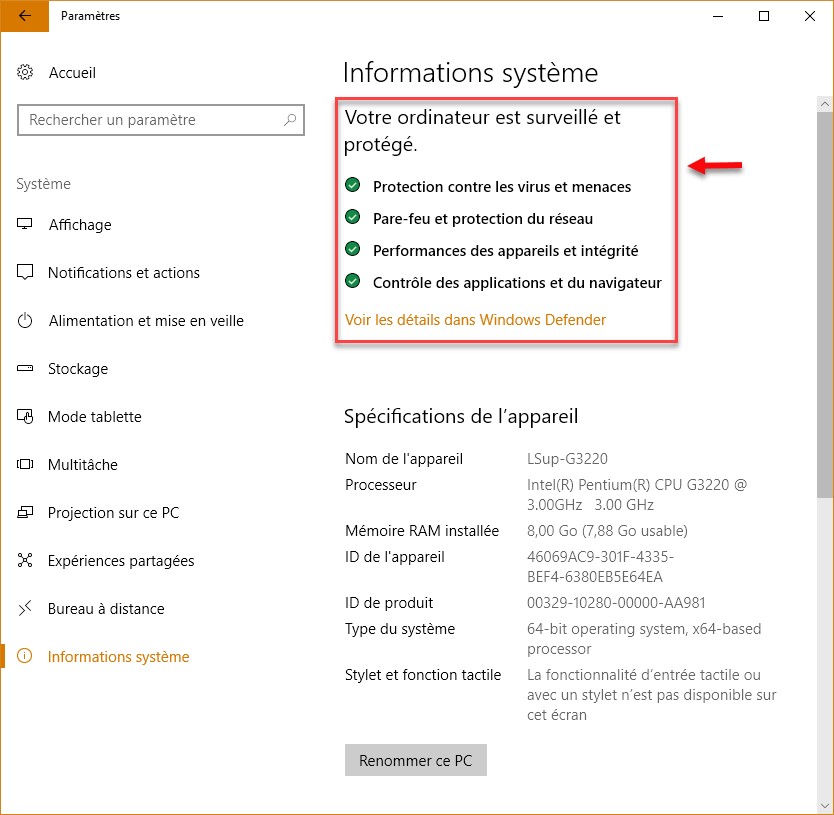Click the Mode tablette icon
The height and width of the screenshot is (815, 834).
(x=26, y=417)
